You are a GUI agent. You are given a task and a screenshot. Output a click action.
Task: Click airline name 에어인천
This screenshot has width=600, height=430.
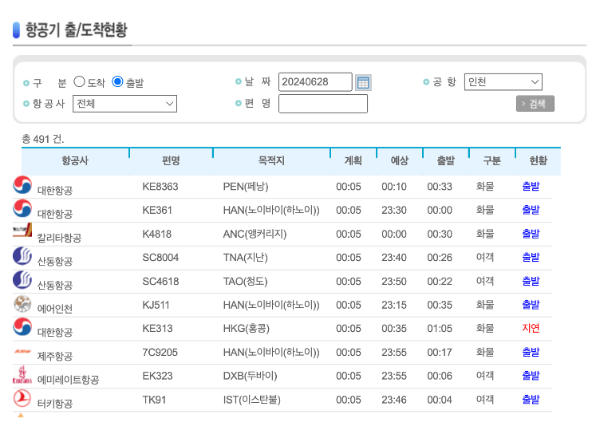55,309
